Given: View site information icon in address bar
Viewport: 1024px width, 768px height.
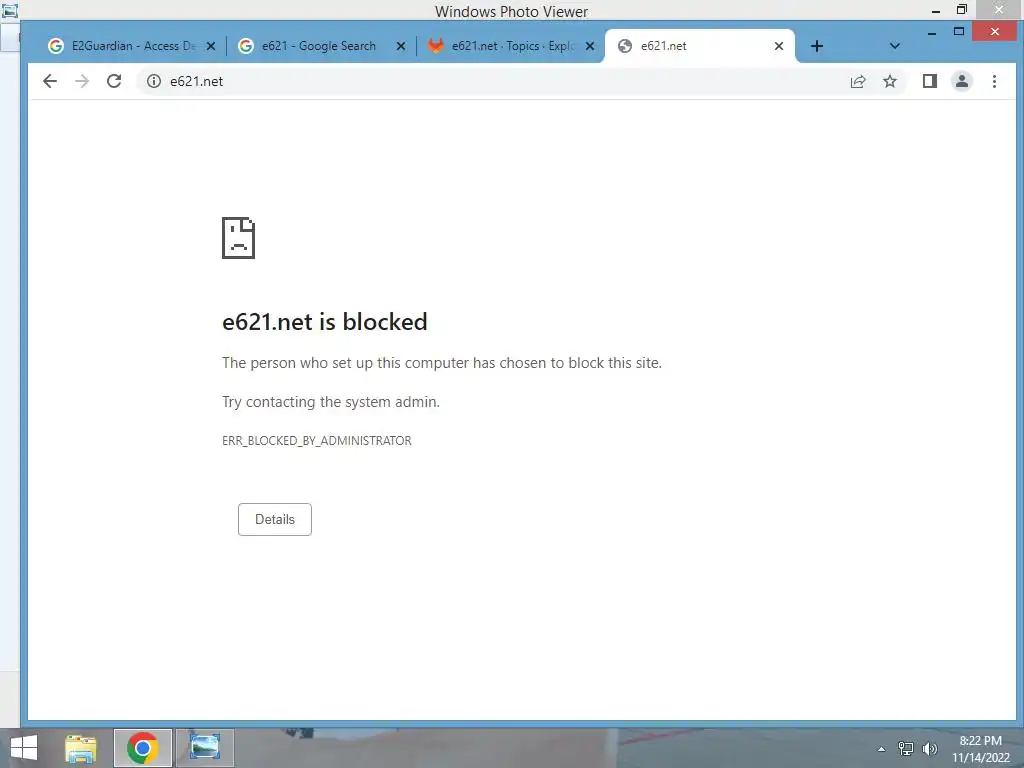Looking at the screenshot, I should [153, 81].
